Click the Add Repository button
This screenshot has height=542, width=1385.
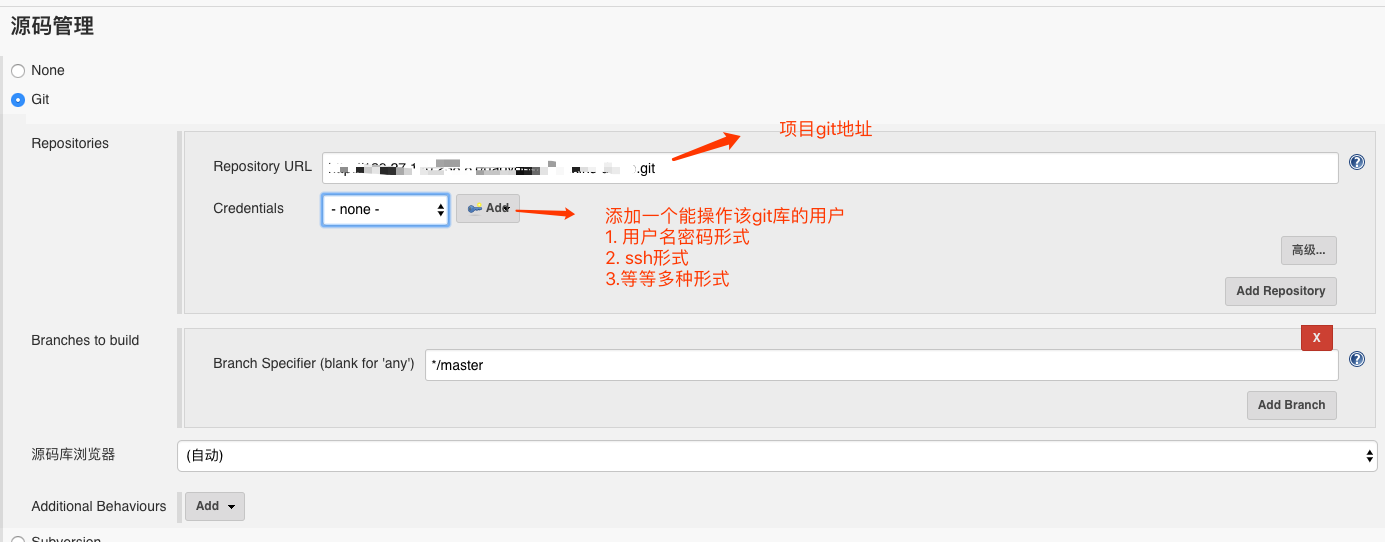1280,291
